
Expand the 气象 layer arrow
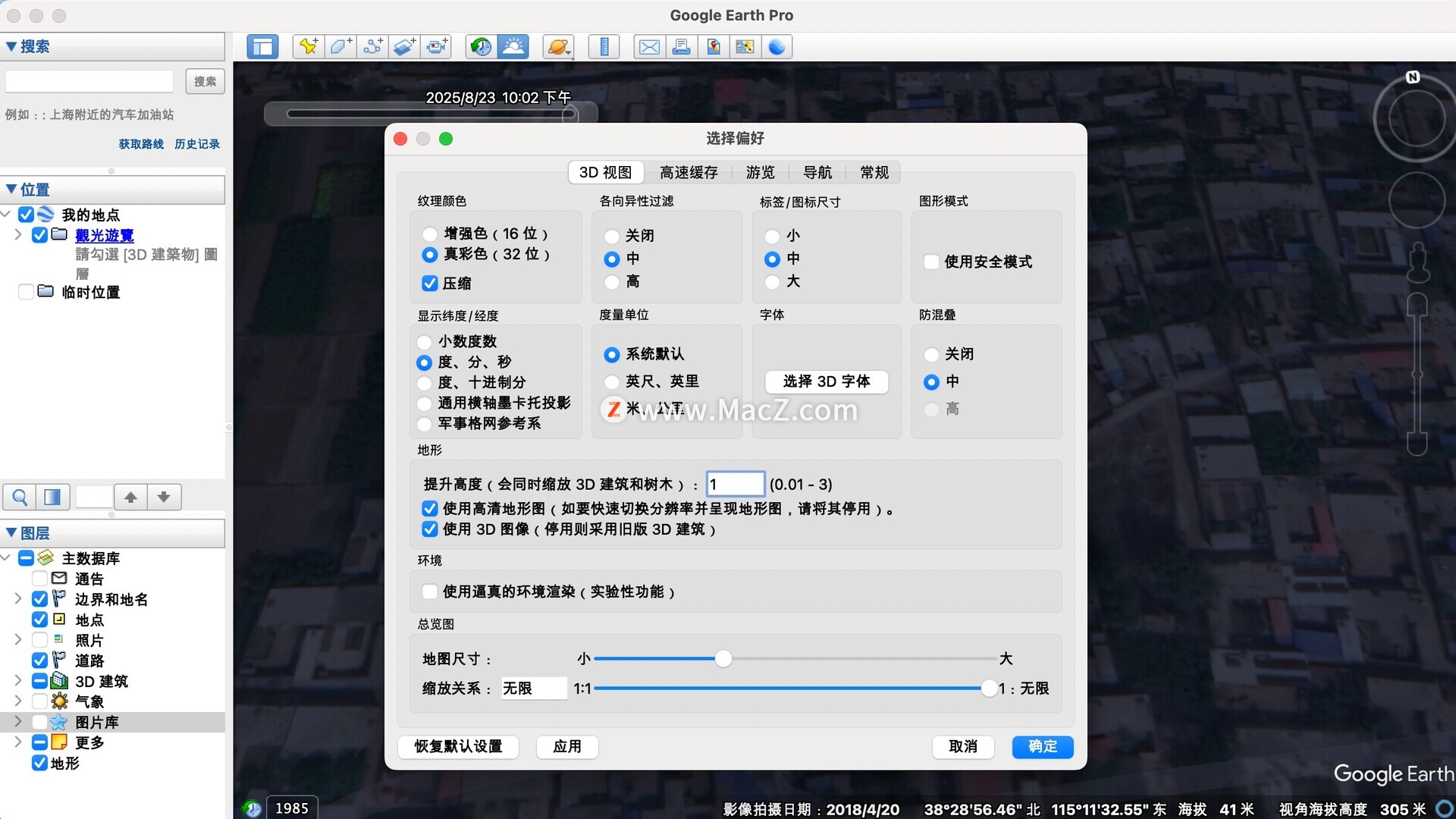click(x=17, y=701)
